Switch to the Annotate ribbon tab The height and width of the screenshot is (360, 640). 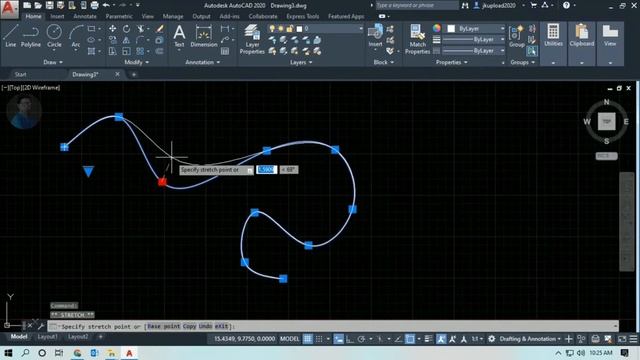85,16
